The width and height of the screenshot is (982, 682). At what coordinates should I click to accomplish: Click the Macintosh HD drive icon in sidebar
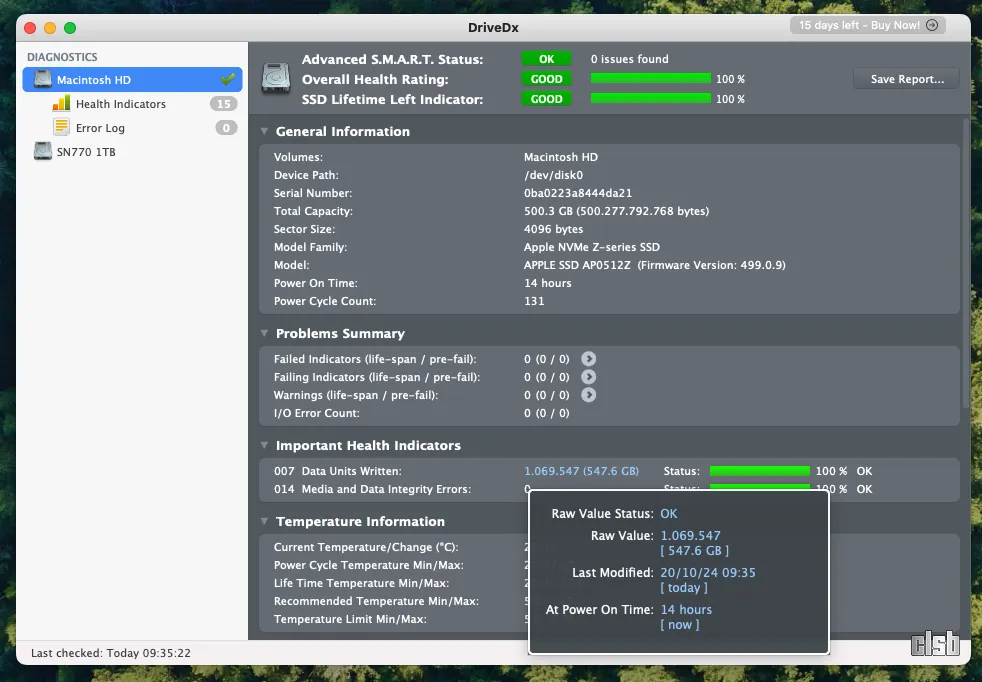(43, 80)
